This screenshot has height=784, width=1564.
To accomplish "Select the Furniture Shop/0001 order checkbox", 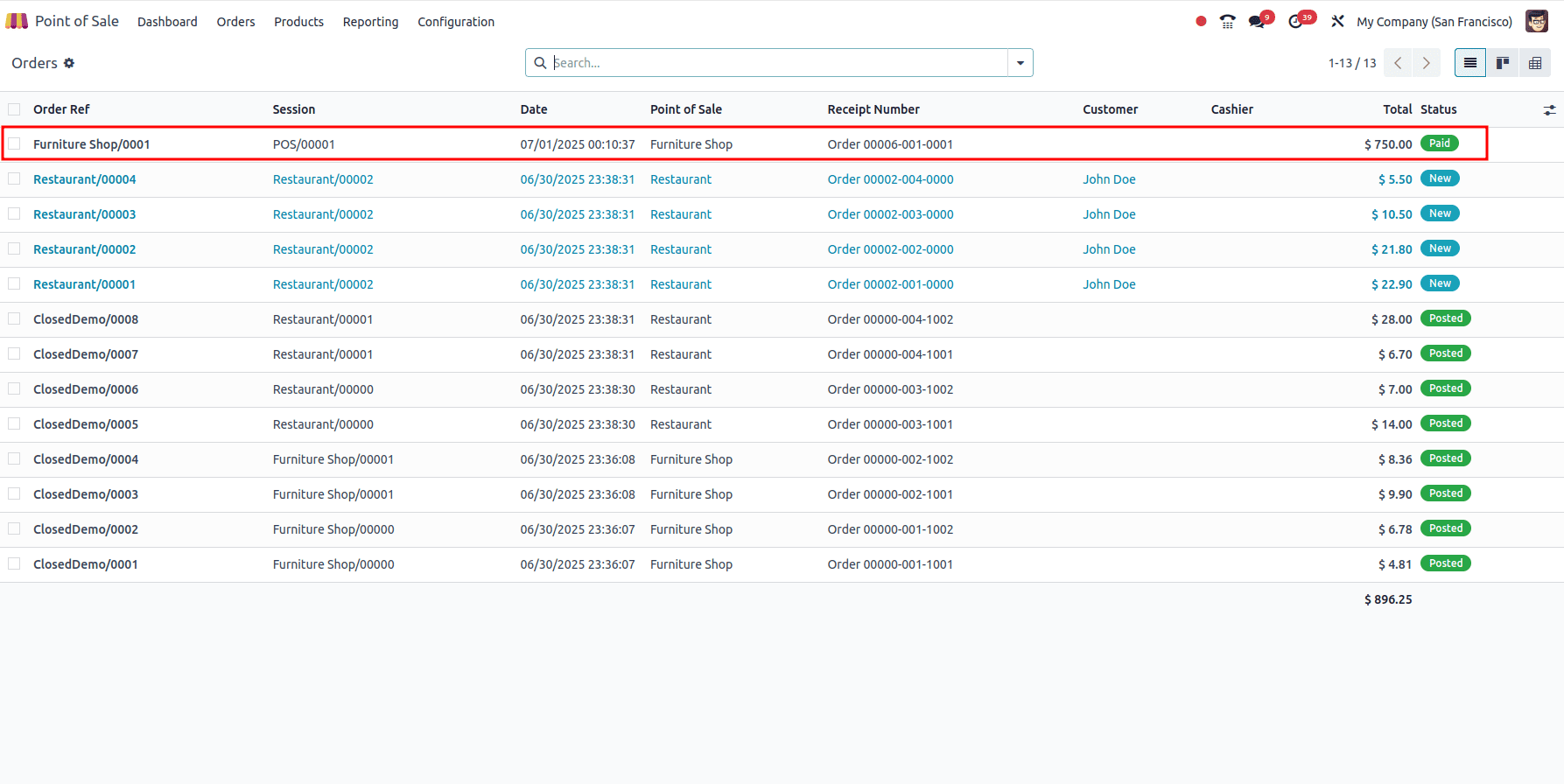I will (14, 143).
